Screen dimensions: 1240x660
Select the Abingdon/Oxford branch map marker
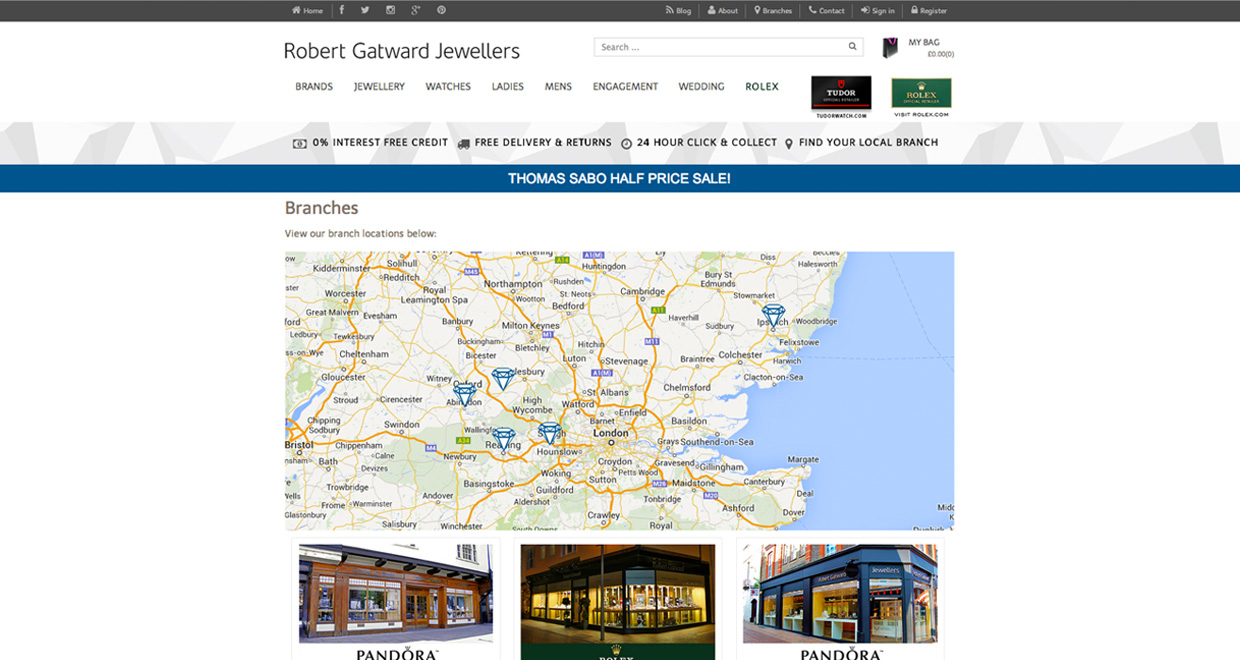(x=465, y=394)
